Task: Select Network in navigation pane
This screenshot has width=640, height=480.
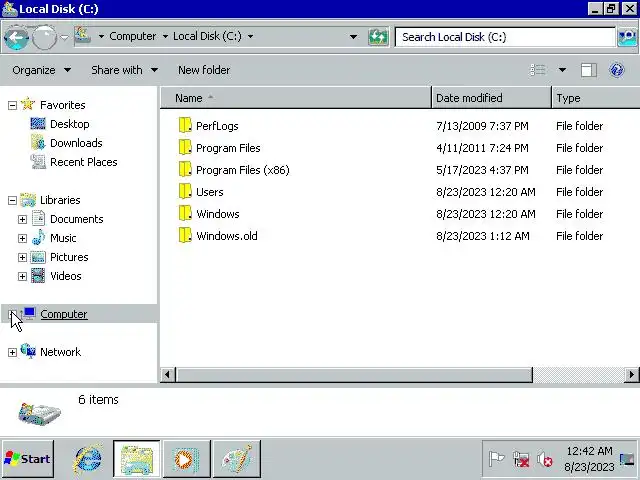Action: pyautogui.click(x=60, y=352)
